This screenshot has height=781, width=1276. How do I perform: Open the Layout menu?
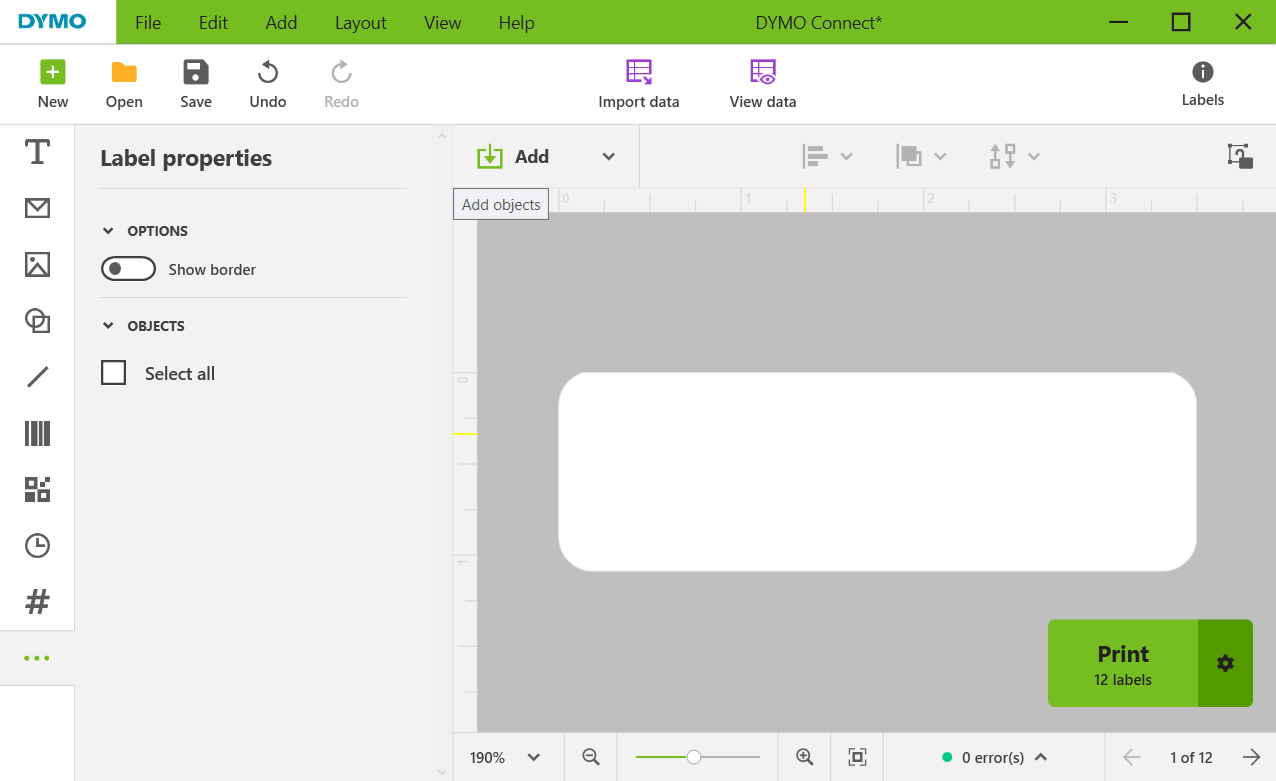click(x=360, y=22)
